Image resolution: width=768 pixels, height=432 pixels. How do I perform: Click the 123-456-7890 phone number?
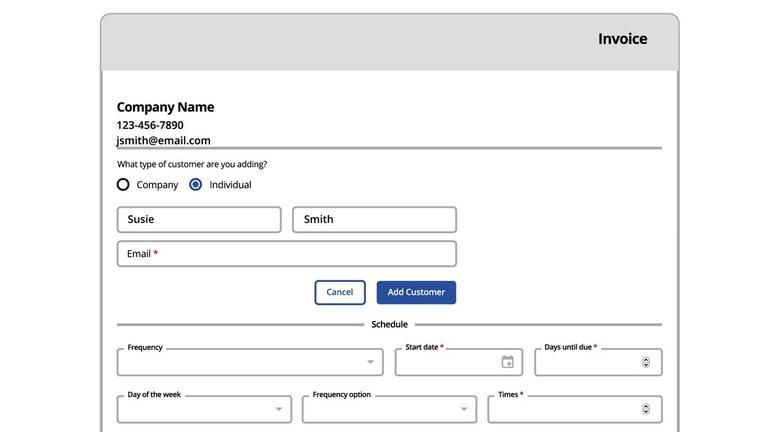[x=150, y=125]
